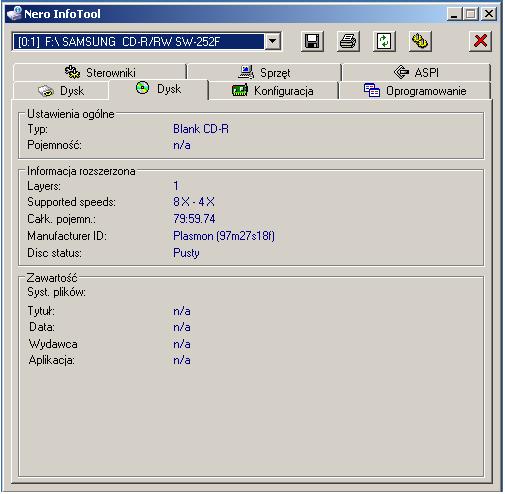The image size is (505, 494).
Task: Click the '8X - 4X' supported speeds value
Action: coord(194,202)
